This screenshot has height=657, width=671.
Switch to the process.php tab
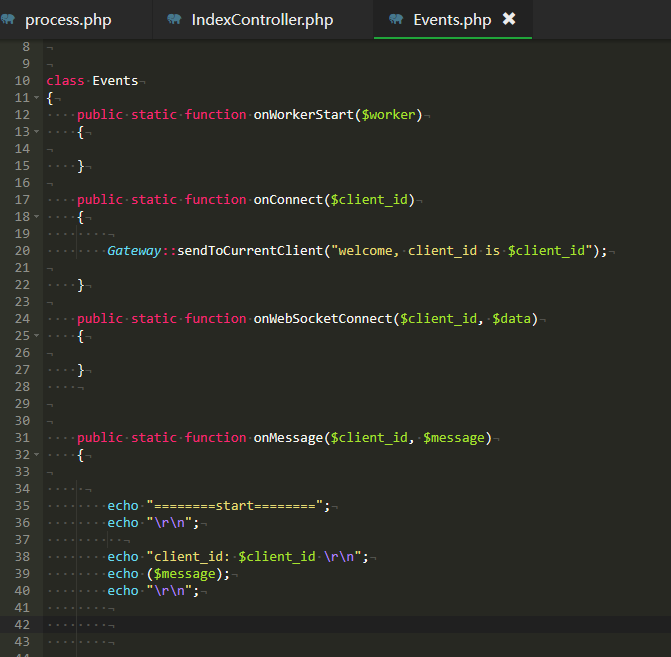point(68,20)
